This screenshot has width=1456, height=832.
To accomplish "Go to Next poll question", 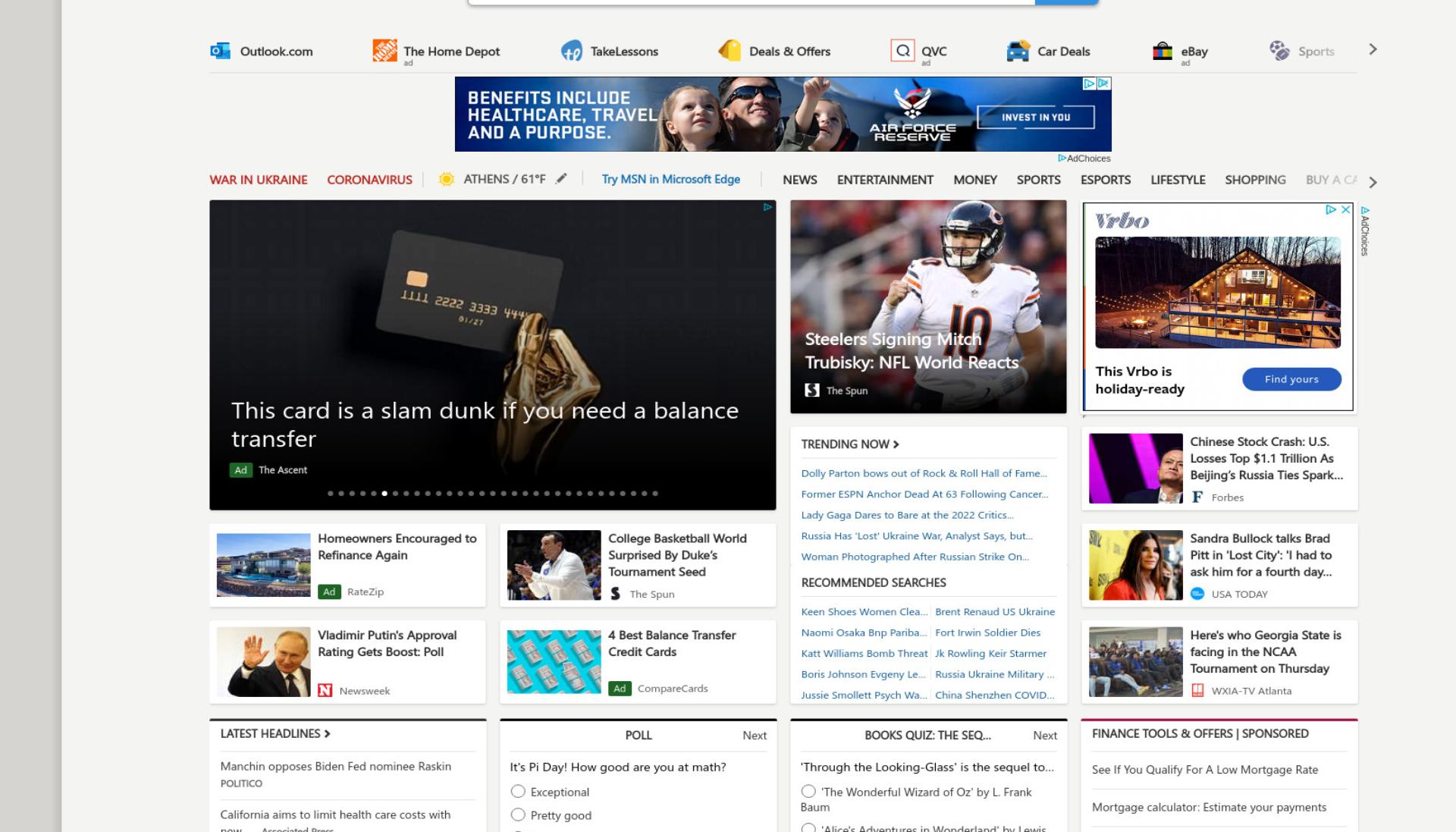I will 755,735.
